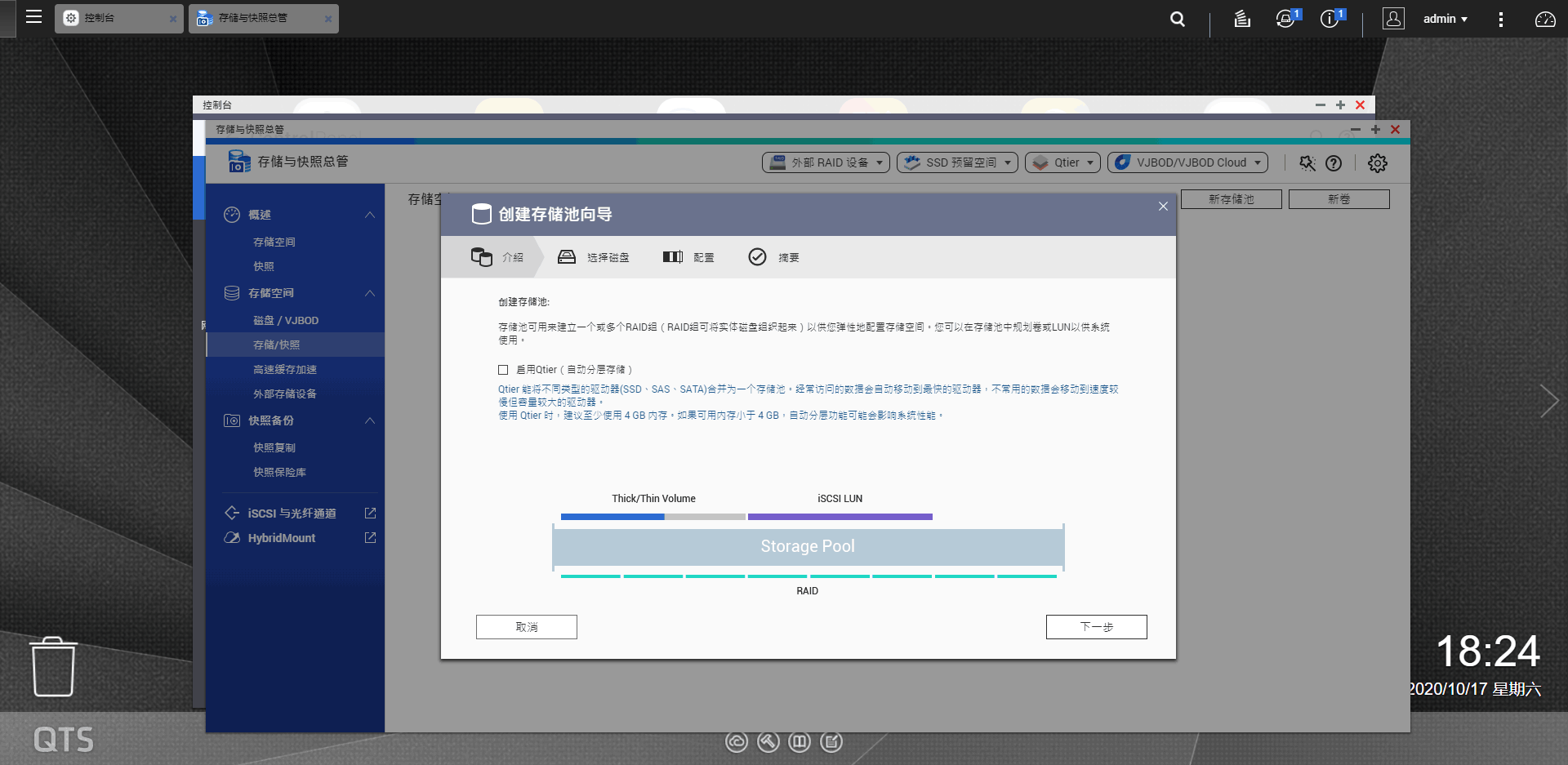Enable the 启用Qtier checkbox
Screen dimensions: 1568x765
click(503, 370)
